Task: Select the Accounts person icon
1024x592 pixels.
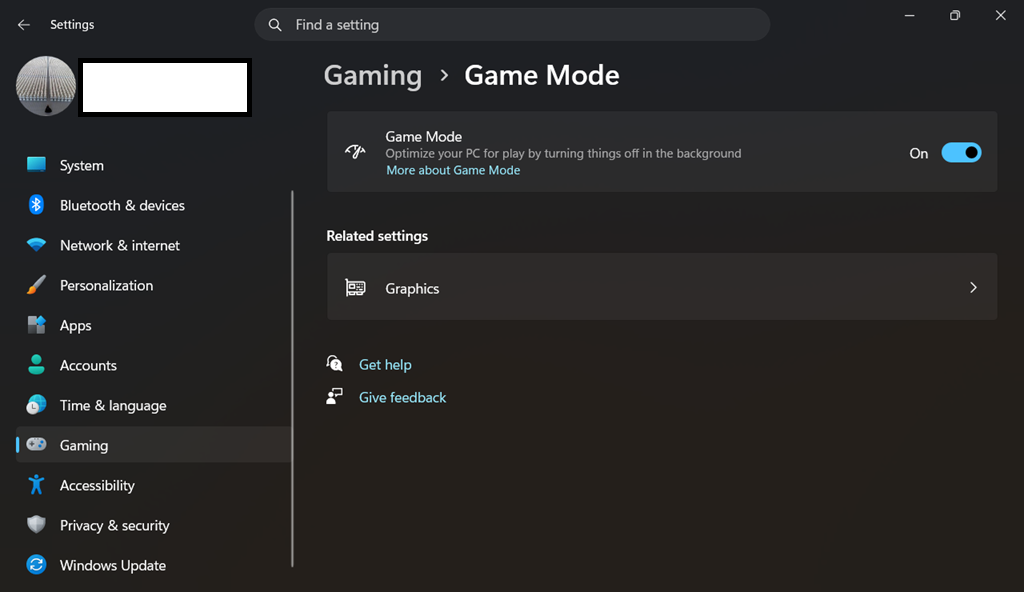Action: [x=37, y=365]
